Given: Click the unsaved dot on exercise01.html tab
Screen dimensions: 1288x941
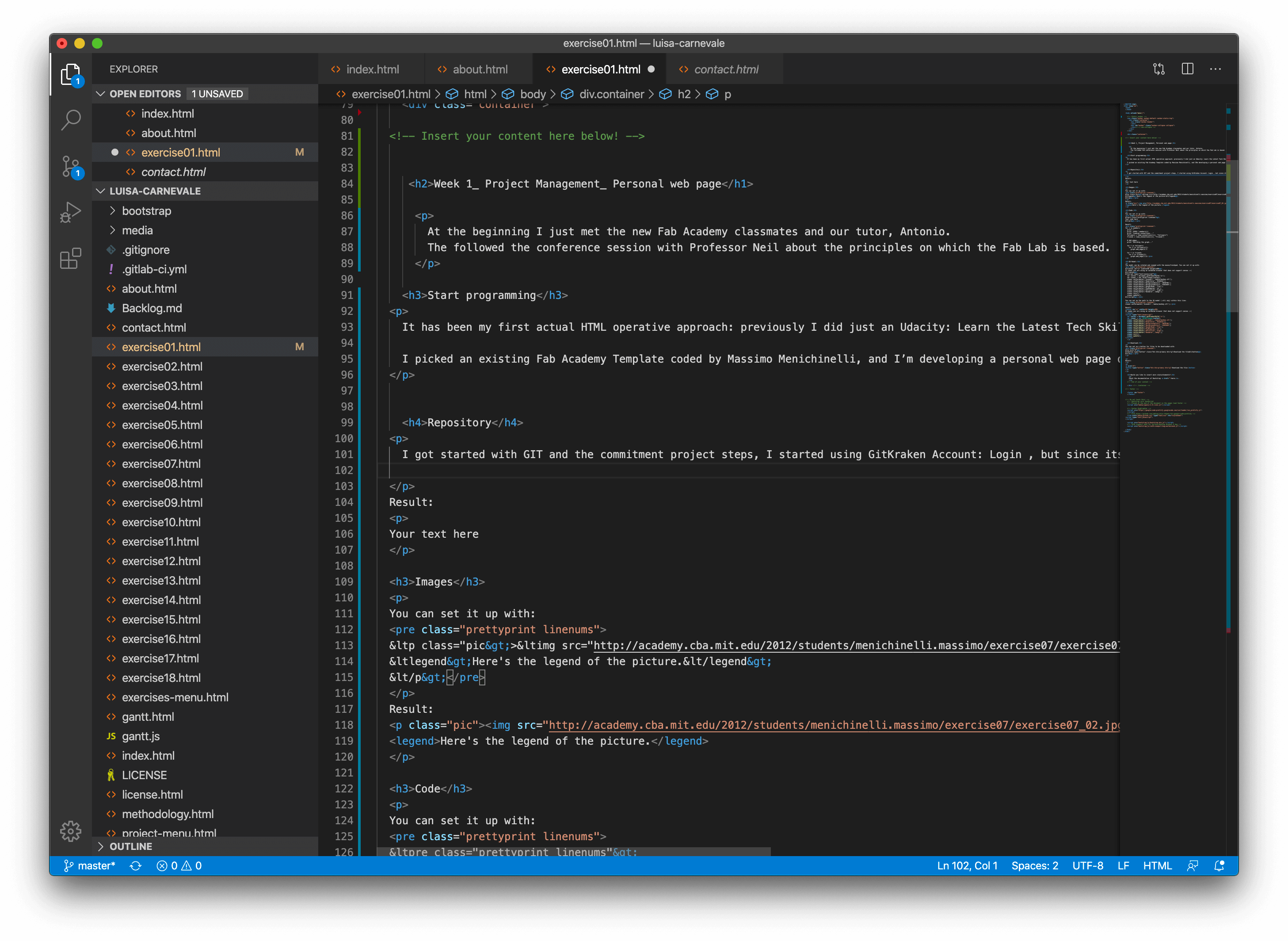Looking at the screenshot, I should click(652, 69).
